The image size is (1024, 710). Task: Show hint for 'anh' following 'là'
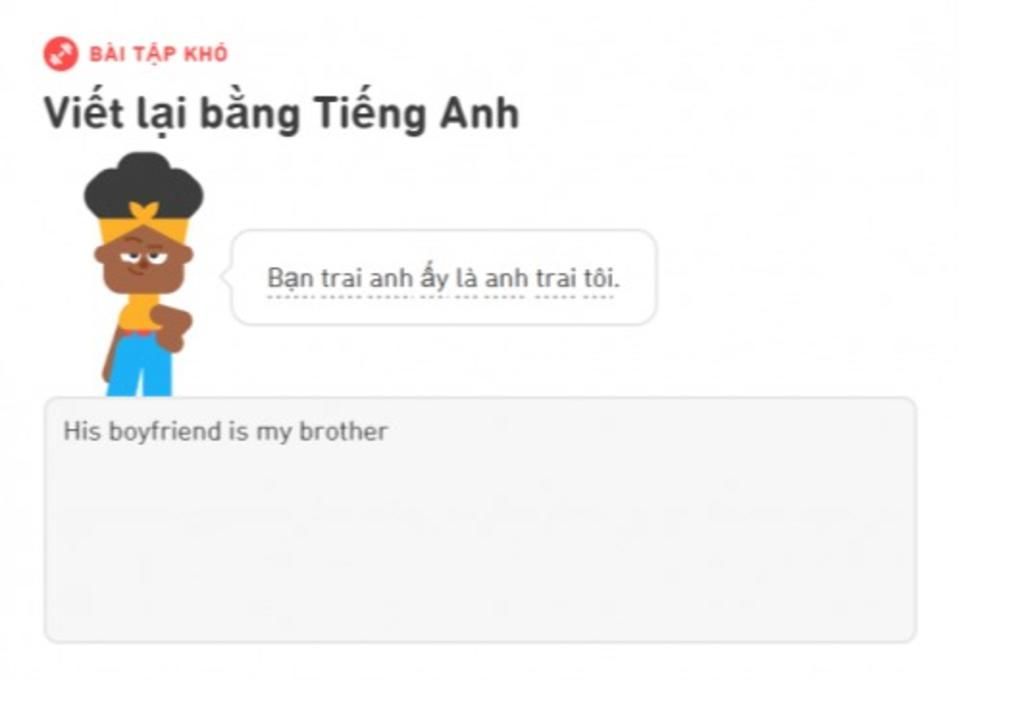tap(506, 279)
